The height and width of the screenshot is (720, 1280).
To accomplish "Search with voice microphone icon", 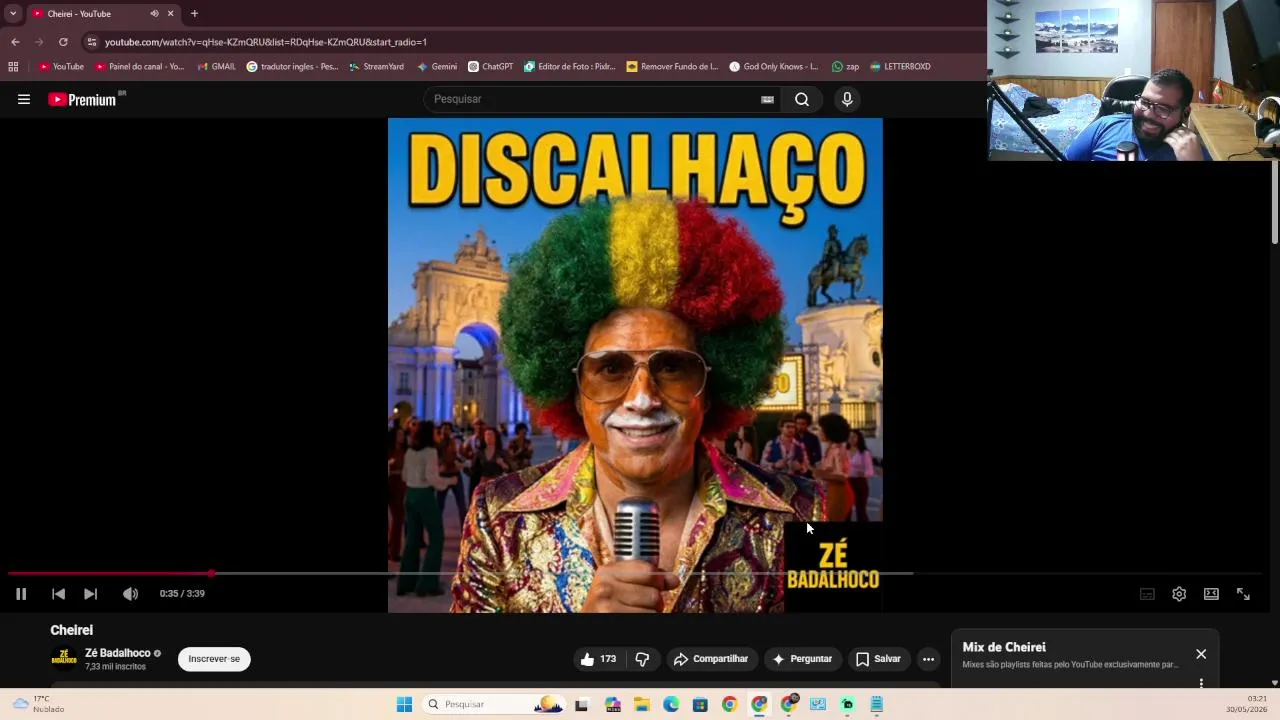I will [x=847, y=99].
